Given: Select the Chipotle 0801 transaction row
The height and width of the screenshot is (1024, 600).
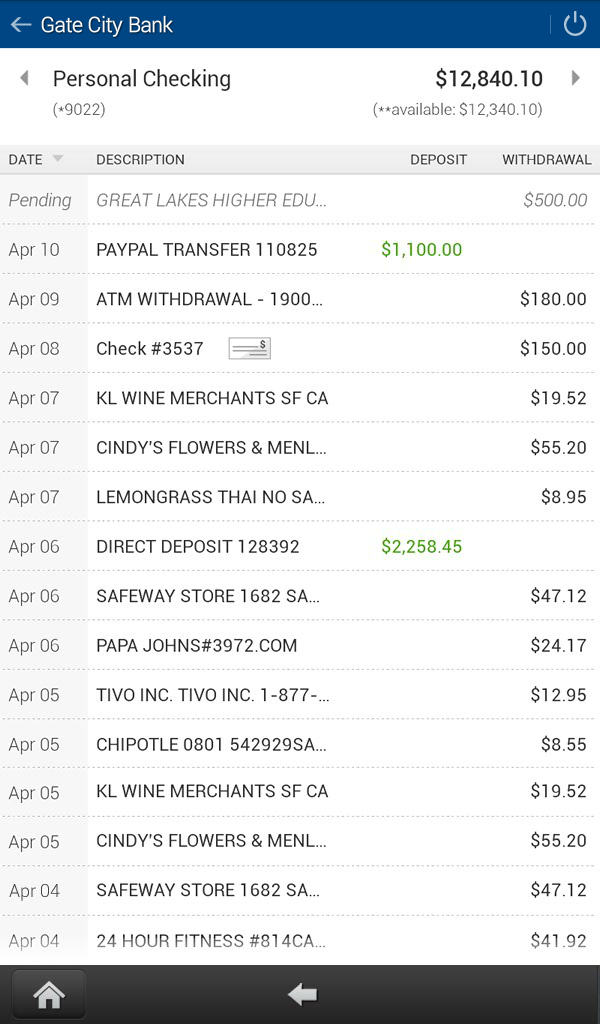Looking at the screenshot, I should [x=300, y=745].
